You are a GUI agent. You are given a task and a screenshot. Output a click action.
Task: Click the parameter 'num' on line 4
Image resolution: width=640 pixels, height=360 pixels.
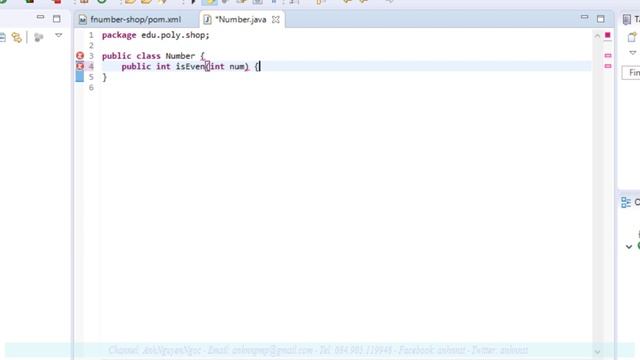pos(237,67)
